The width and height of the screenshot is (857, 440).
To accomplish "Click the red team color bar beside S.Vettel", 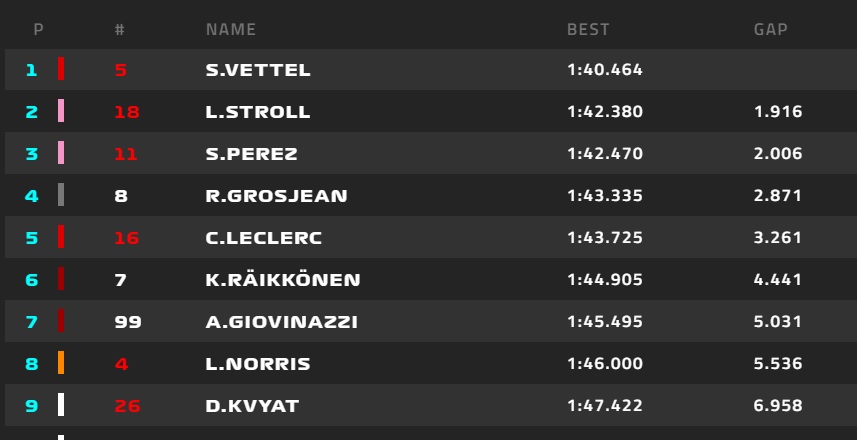I will (x=61, y=70).
